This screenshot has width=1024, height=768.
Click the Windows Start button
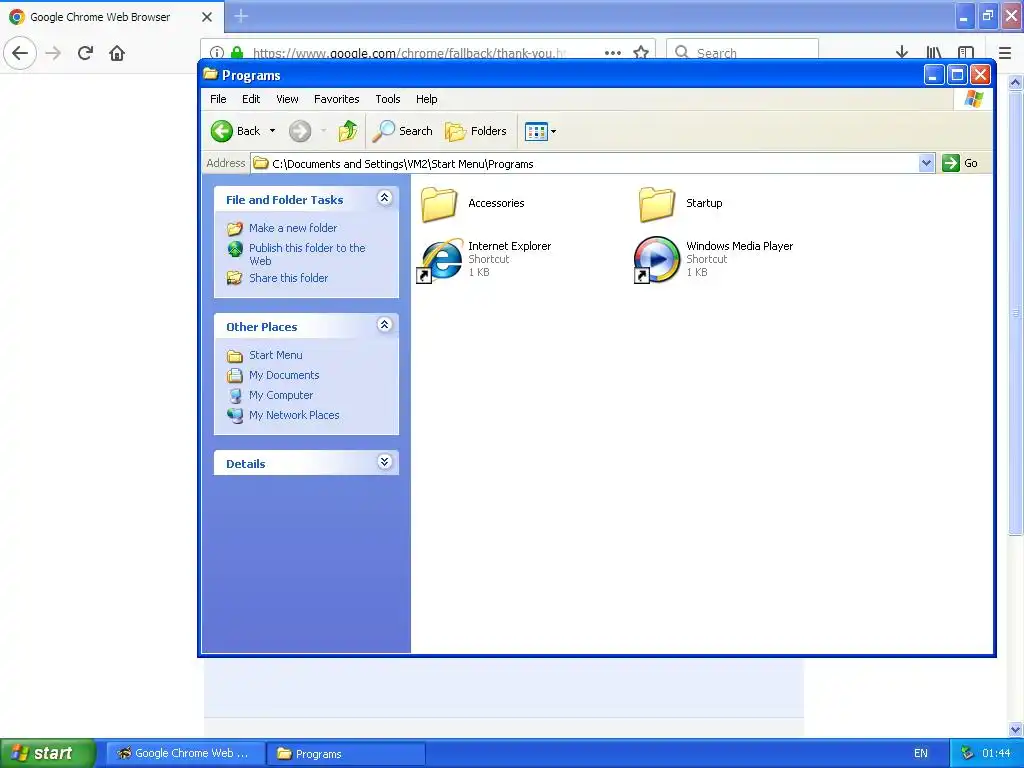pyautogui.click(x=47, y=753)
